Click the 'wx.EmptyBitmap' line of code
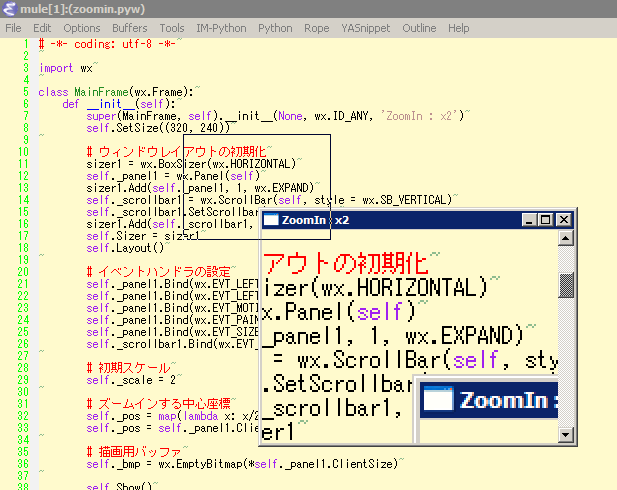The width and height of the screenshot is (617, 490). click(x=240, y=464)
